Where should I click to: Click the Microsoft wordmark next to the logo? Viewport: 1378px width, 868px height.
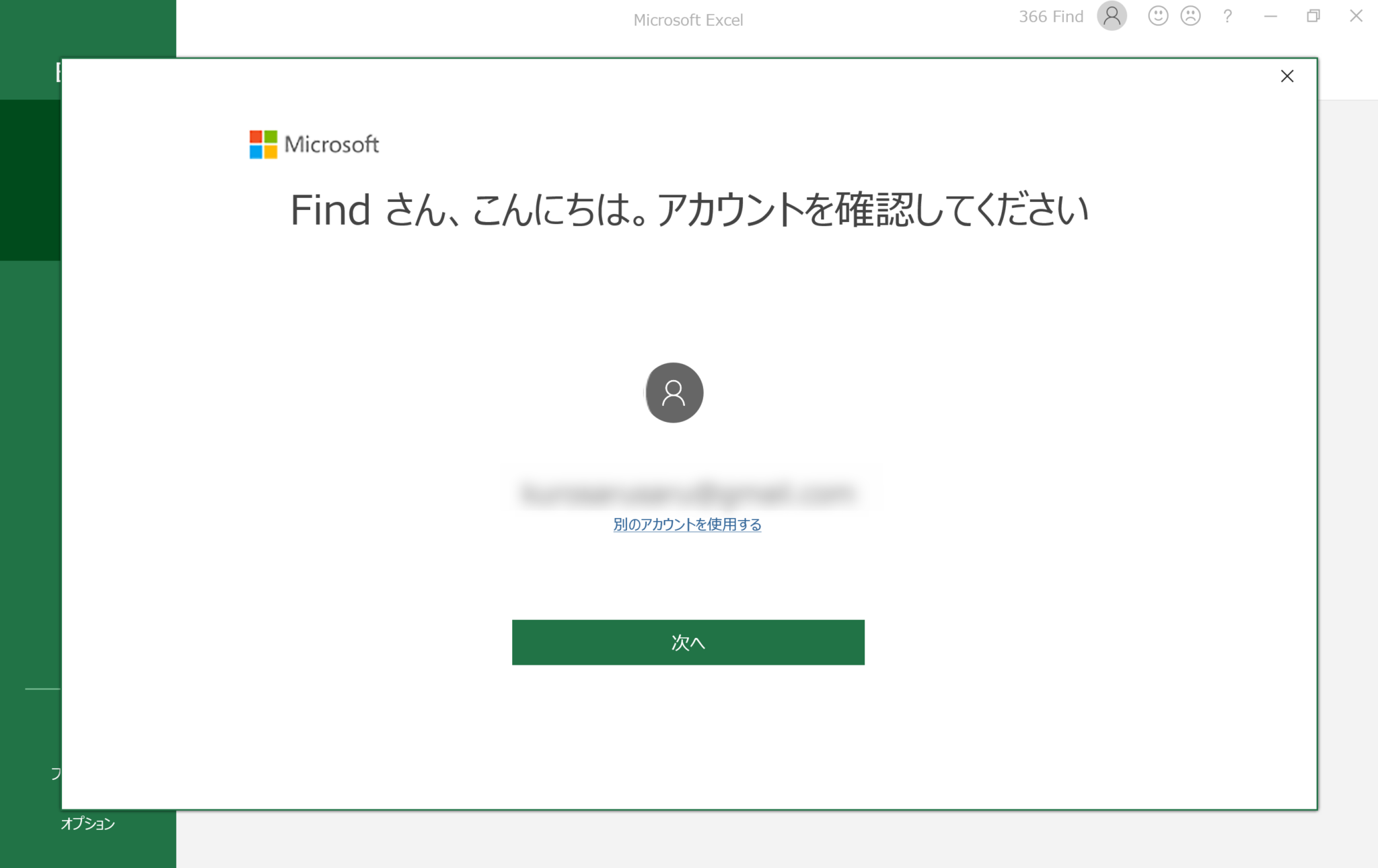tap(333, 144)
